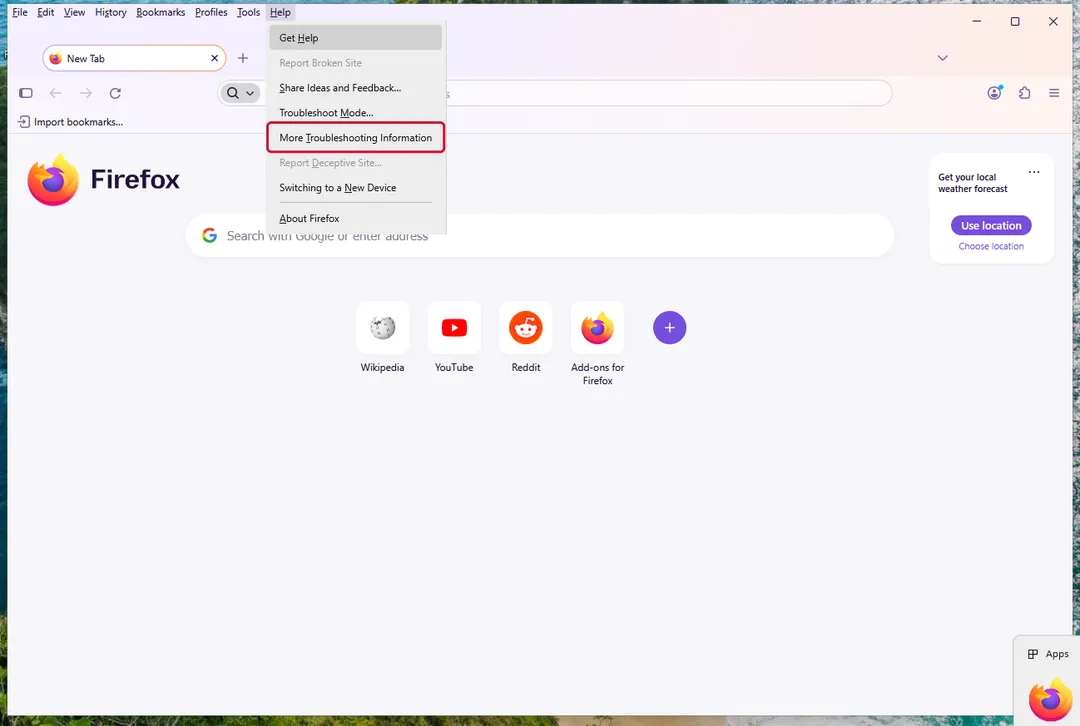The image size is (1080, 726).
Task: Open the Edit menu
Action: click(x=45, y=12)
